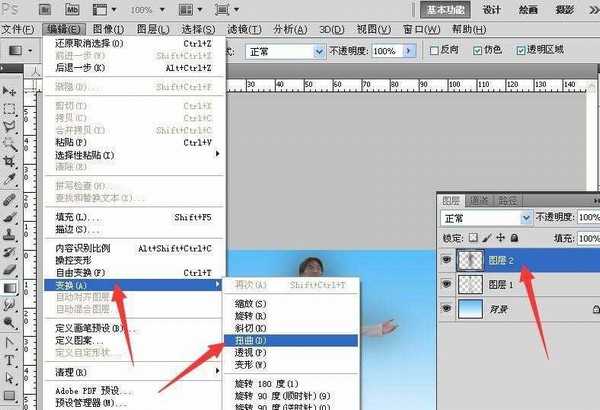600x410 pixels.
Task: Select the Path Selection arrow tool
Action: pyautogui.click(x=9, y=378)
